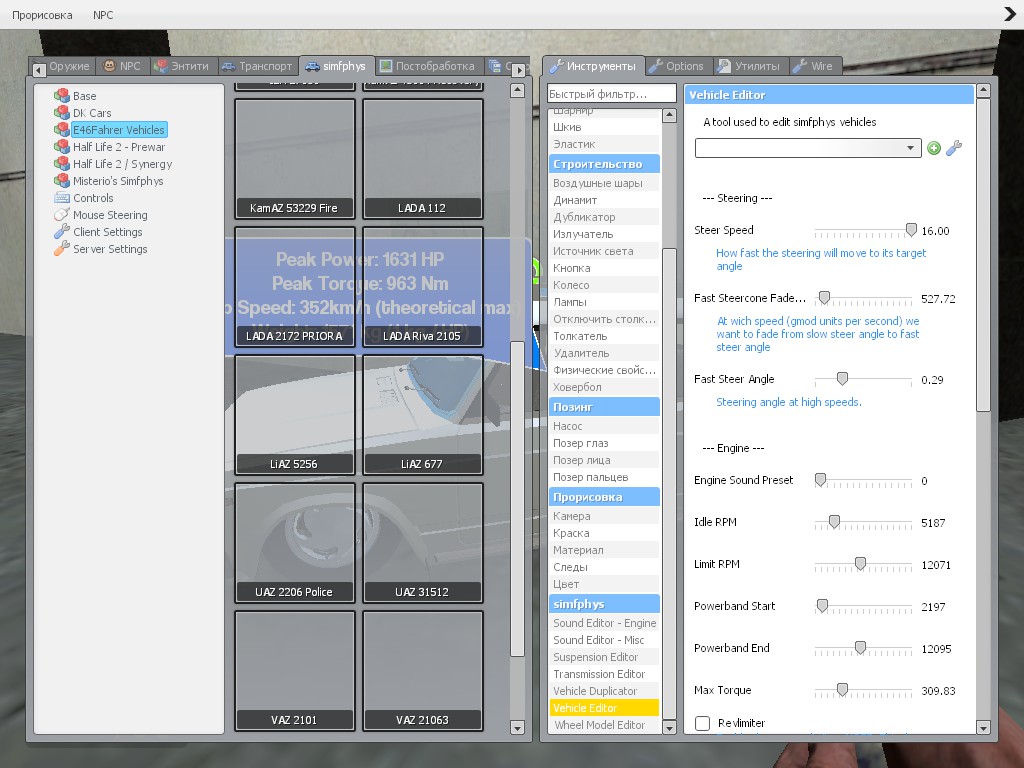Spawn the UAZ 2206 Police vehicle
This screenshot has height=768, width=1024.
pos(295,543)
